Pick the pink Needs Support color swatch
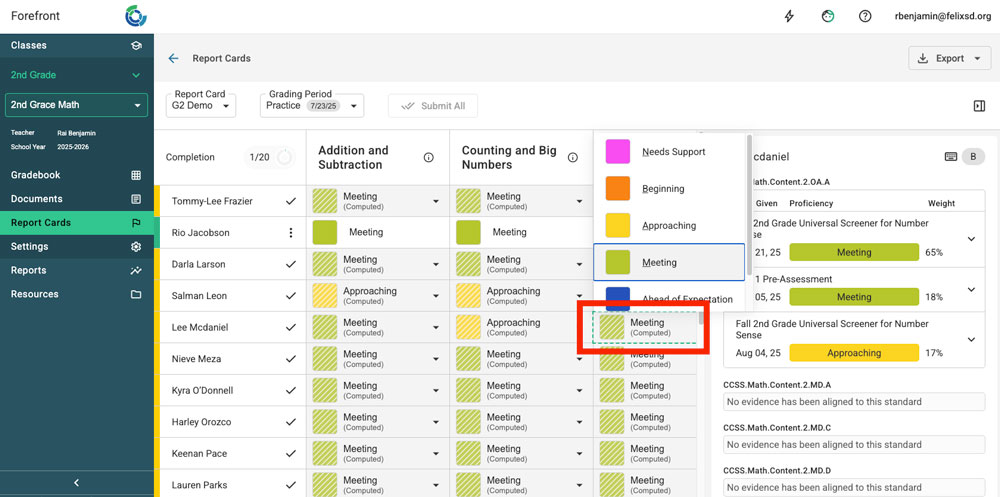1000x497 pixels. coord(617,152)
